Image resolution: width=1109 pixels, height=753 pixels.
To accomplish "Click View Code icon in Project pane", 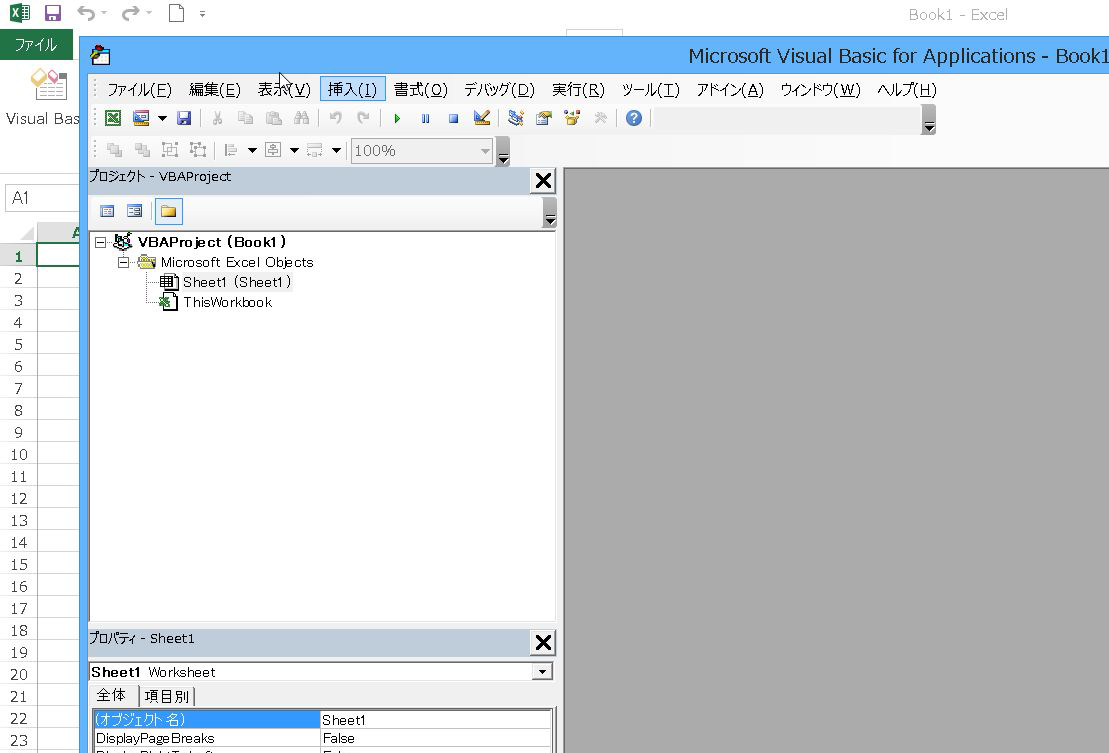I will click(107, 211).
